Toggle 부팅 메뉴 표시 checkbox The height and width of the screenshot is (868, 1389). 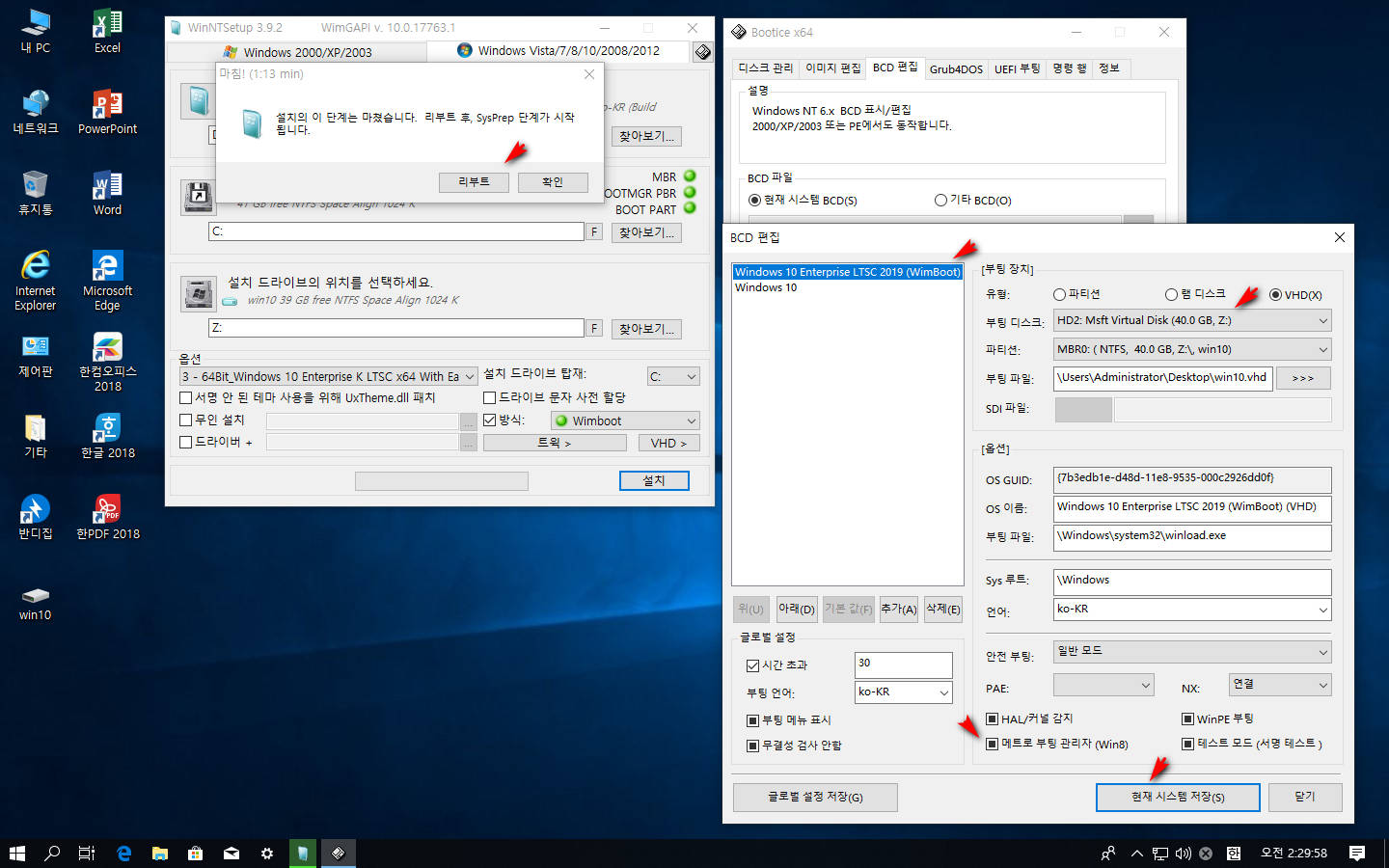(x=788, y=720)
